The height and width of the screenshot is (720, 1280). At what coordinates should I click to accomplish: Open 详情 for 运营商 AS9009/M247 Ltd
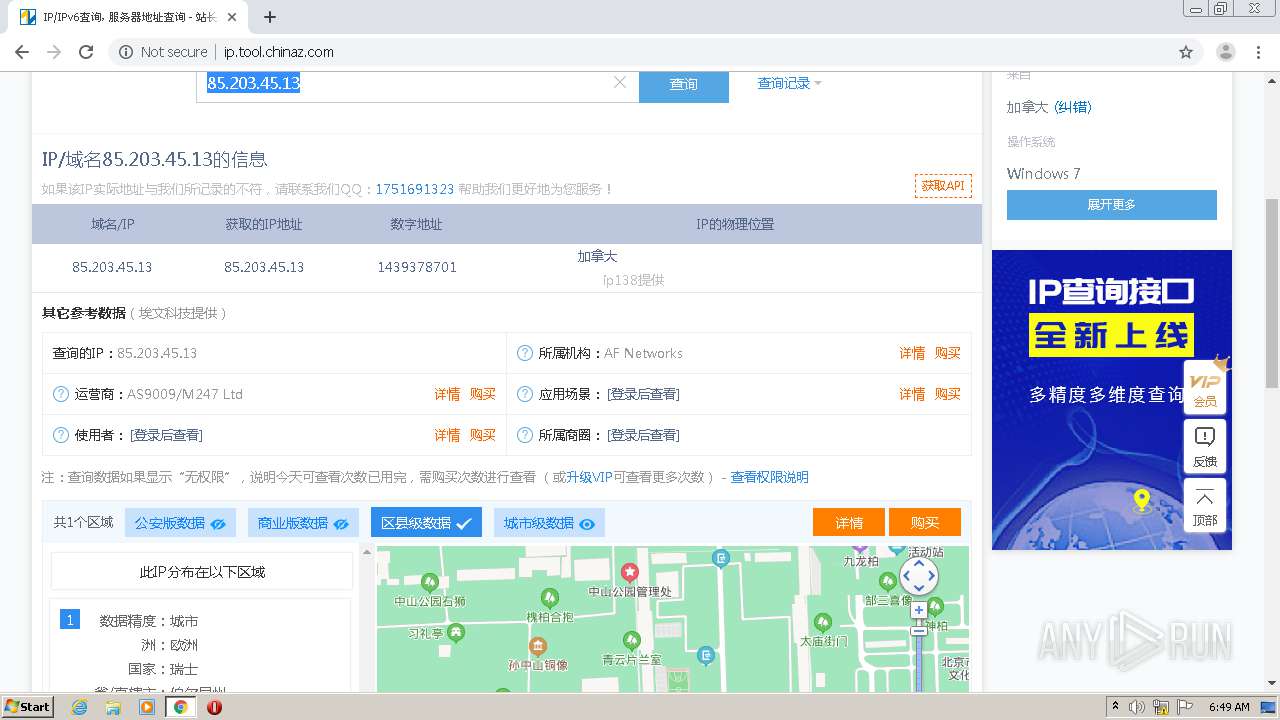click(x=447, y=394)
